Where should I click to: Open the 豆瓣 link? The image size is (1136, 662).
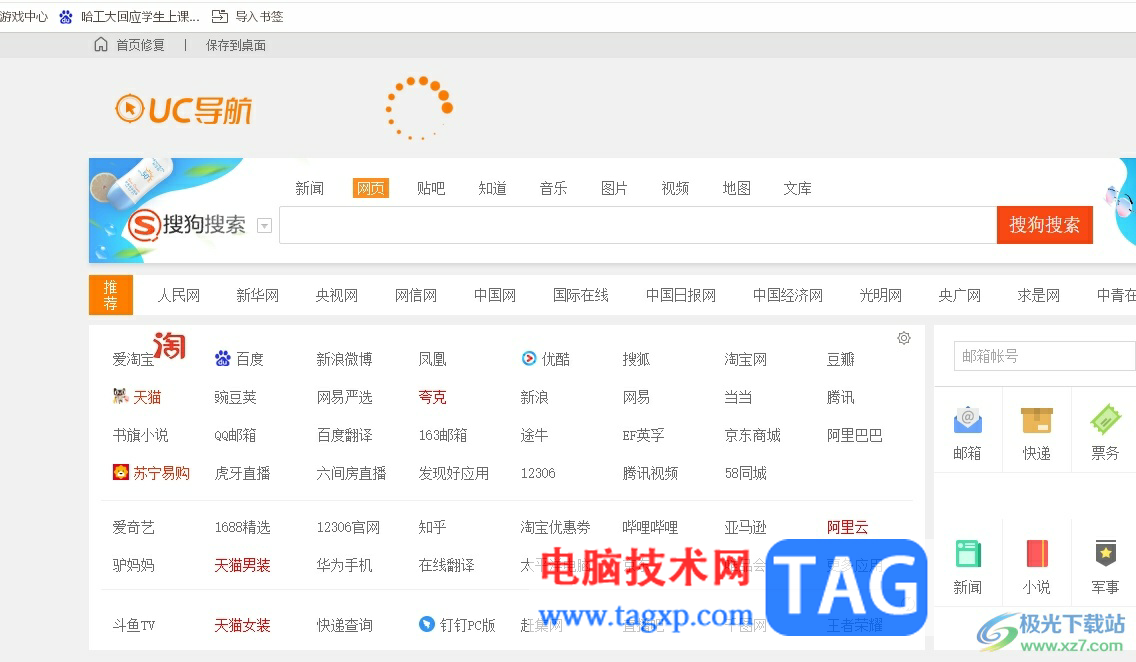[x=840, y=359]
